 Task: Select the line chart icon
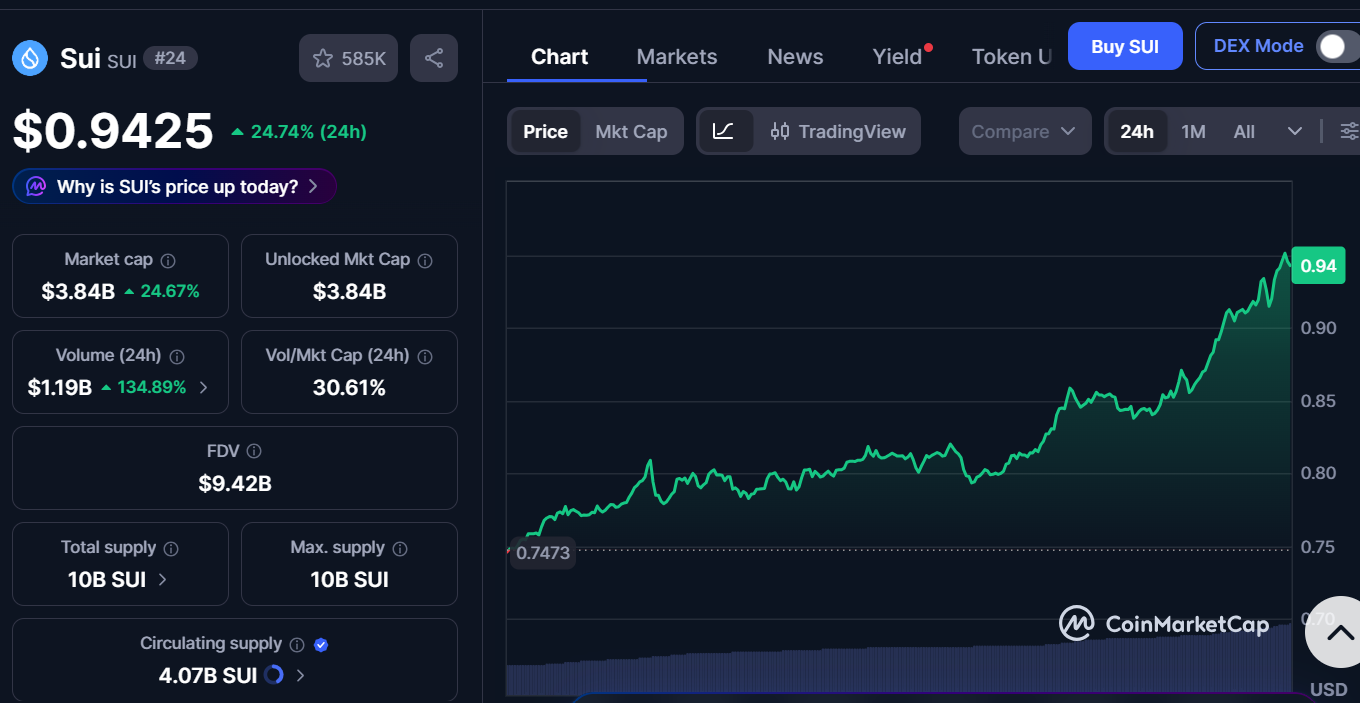pos(725,131)
